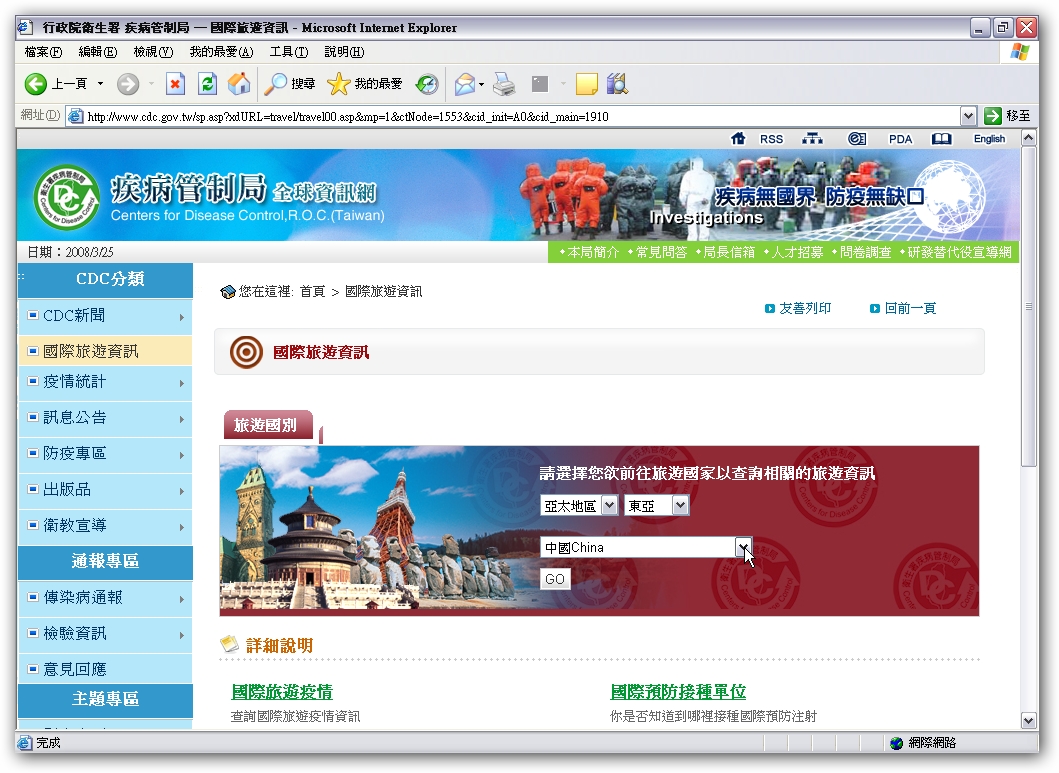Click the IE Back arrow button

click(x=36, y=85)
